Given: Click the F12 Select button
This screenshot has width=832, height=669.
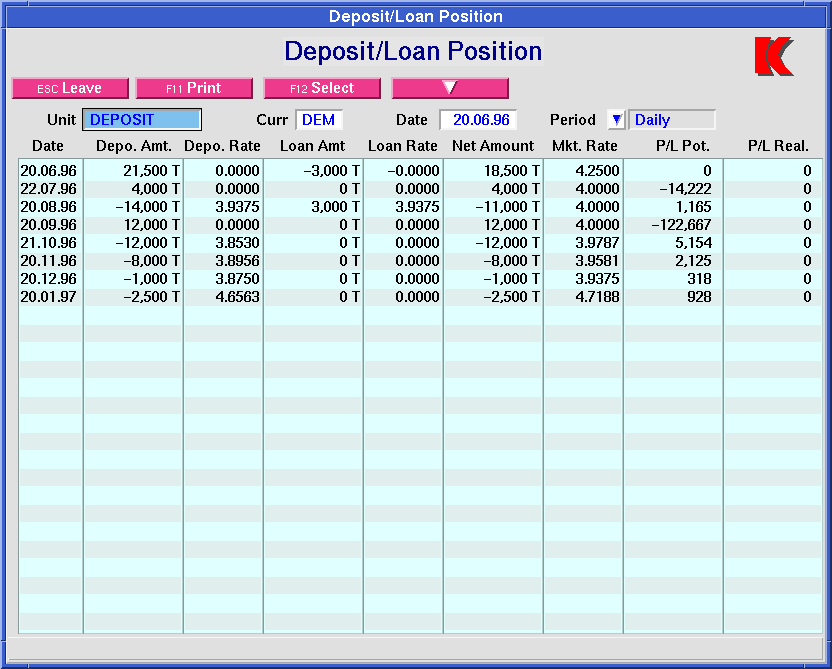Looking at the screenshot, I should pyautogui.click(x=322, y=88).
